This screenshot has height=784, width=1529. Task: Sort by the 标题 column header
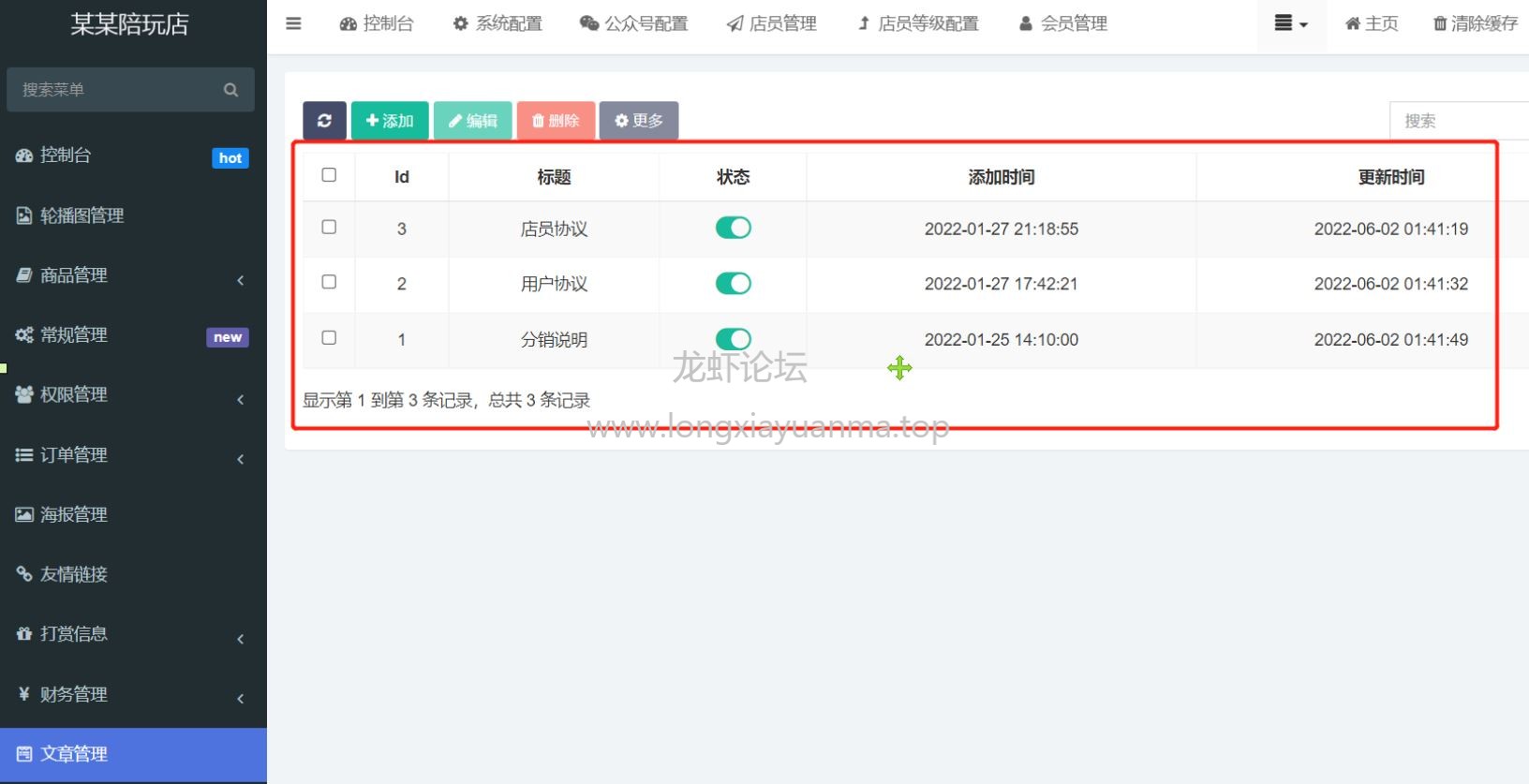(554, 177)
